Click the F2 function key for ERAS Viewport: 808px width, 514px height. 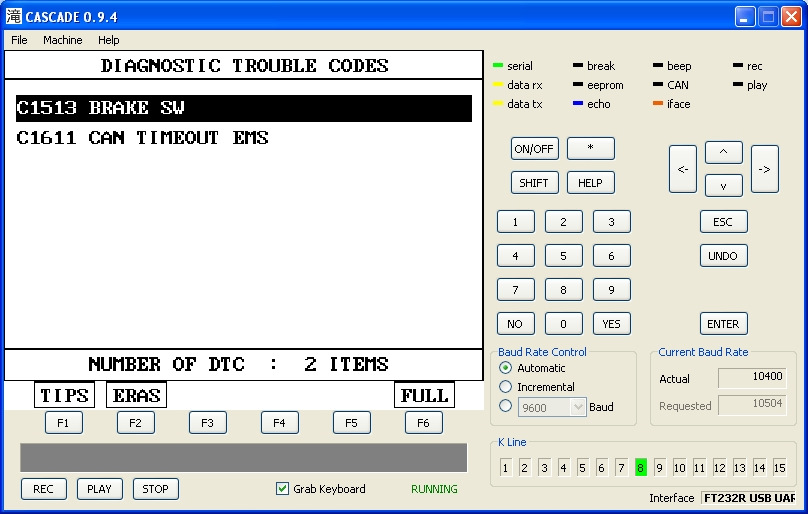click(x=136, y=423)
